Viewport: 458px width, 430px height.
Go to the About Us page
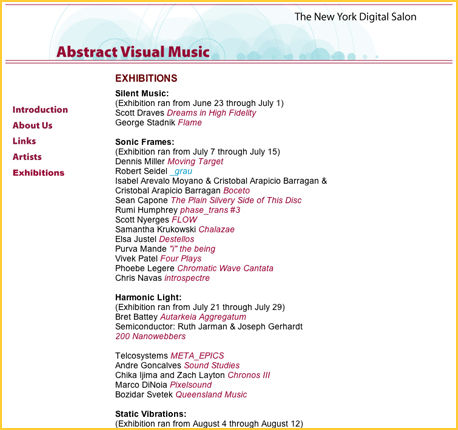point(32,125)
